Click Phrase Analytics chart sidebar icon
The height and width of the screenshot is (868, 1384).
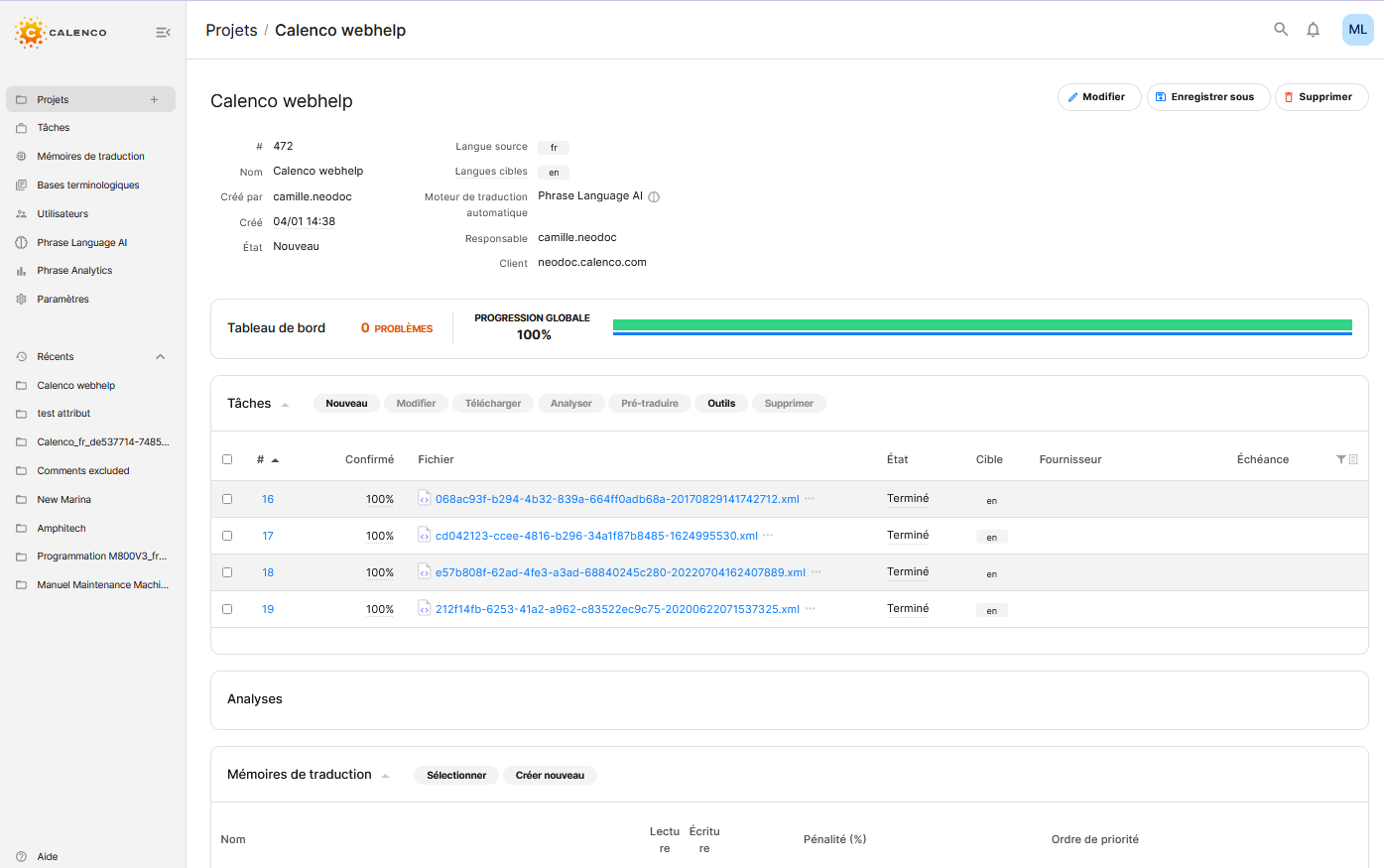coord(21,271)
